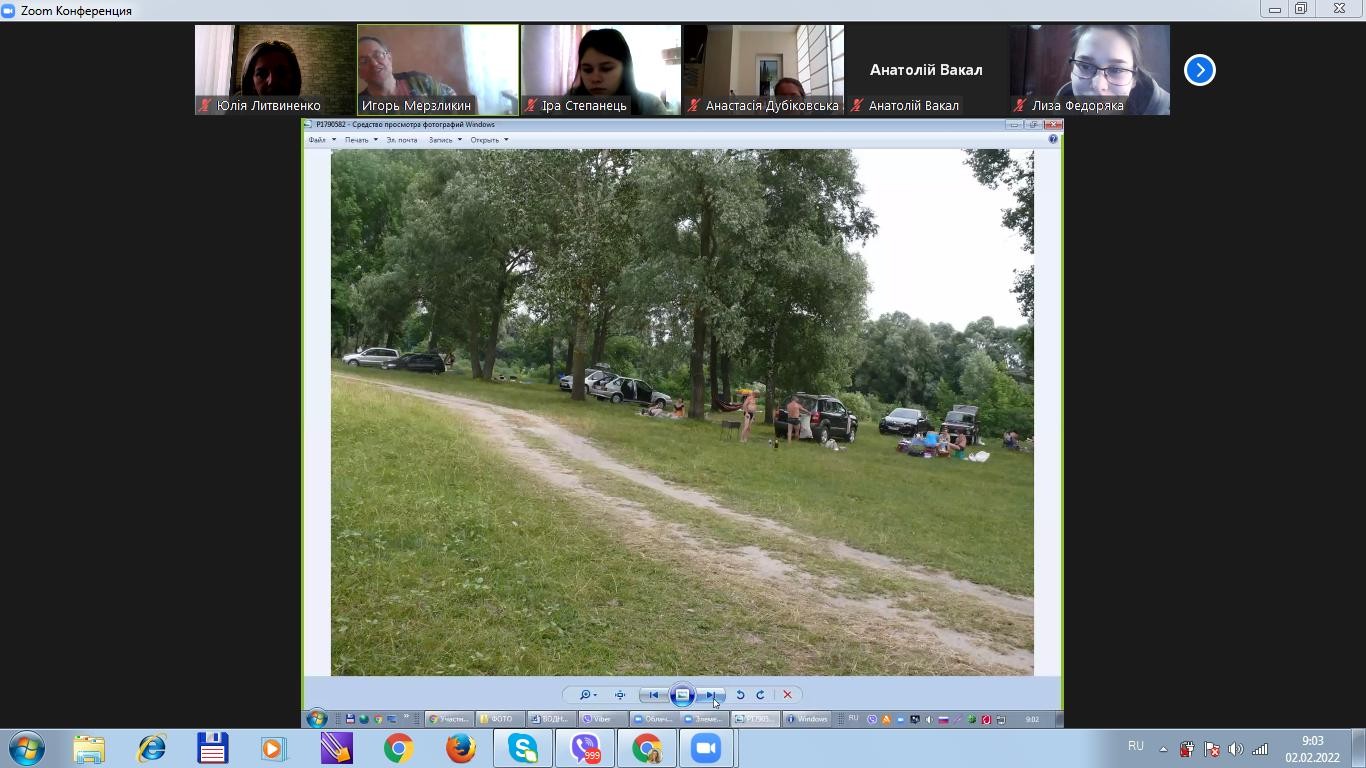Expand the Открыть dropdown menu
The width and height of the screenshot is (1366, 768).
(x=489, y=140)
